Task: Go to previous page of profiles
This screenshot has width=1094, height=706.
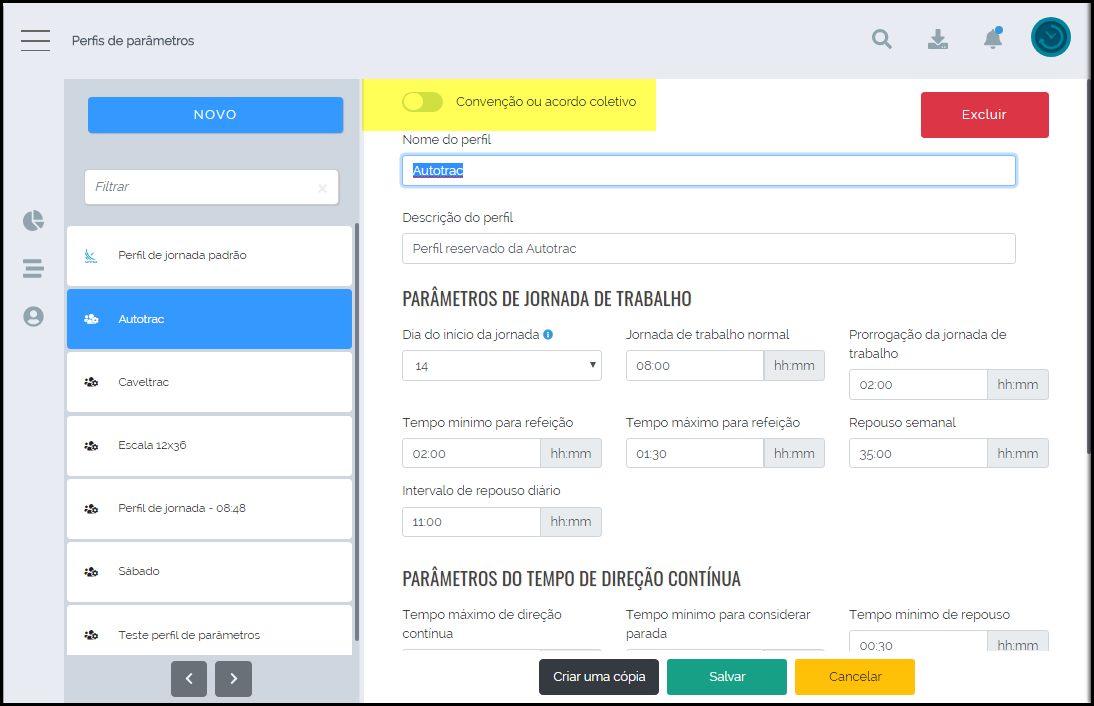Action: click(x=189, y=678)
